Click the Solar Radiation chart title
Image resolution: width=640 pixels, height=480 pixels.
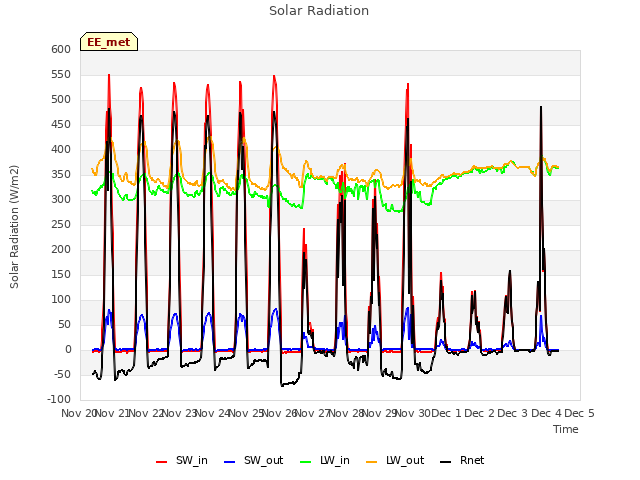tap(319, 11)
